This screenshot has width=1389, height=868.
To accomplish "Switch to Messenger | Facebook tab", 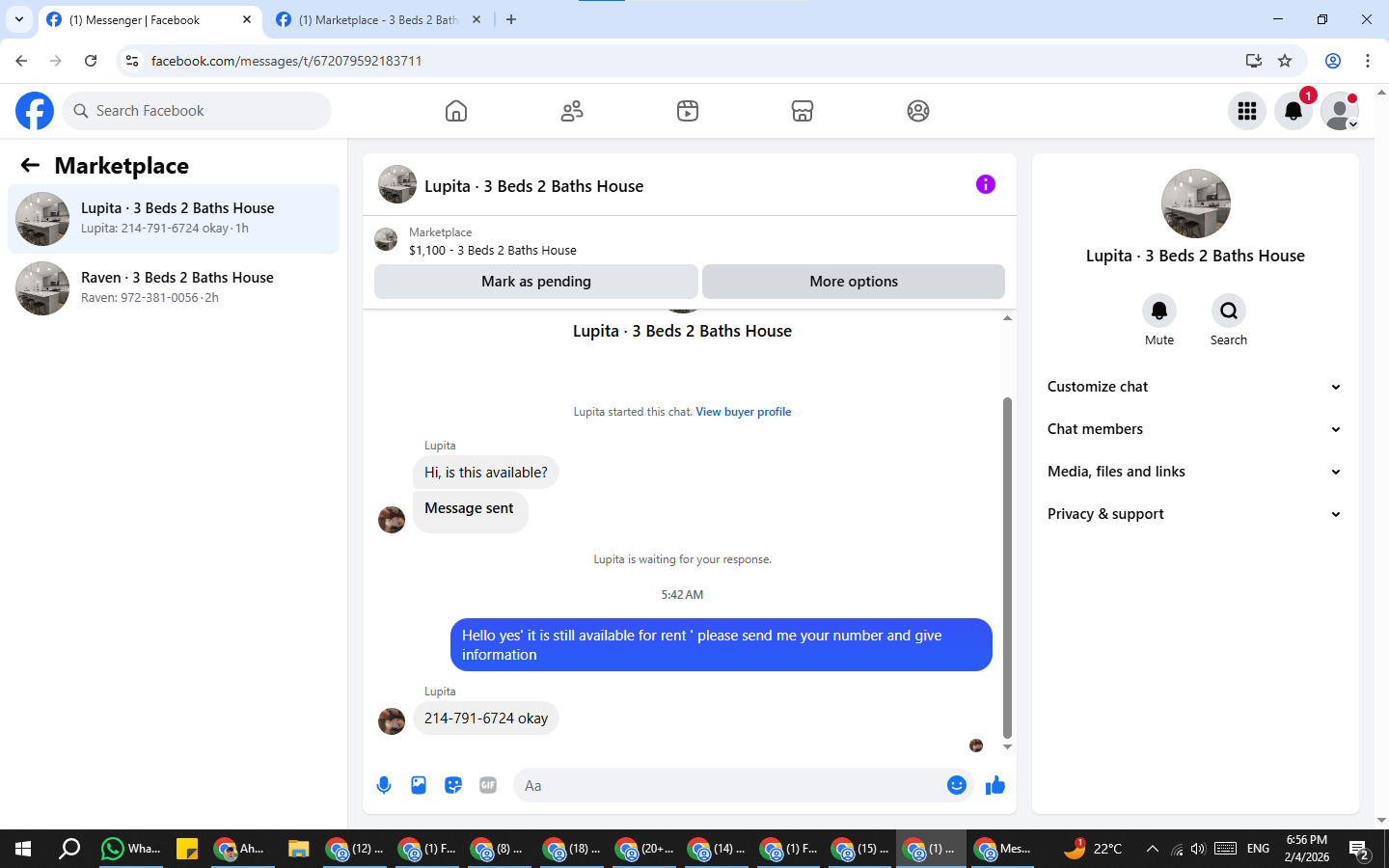I will pyautogui.click(x=150, y=19).
